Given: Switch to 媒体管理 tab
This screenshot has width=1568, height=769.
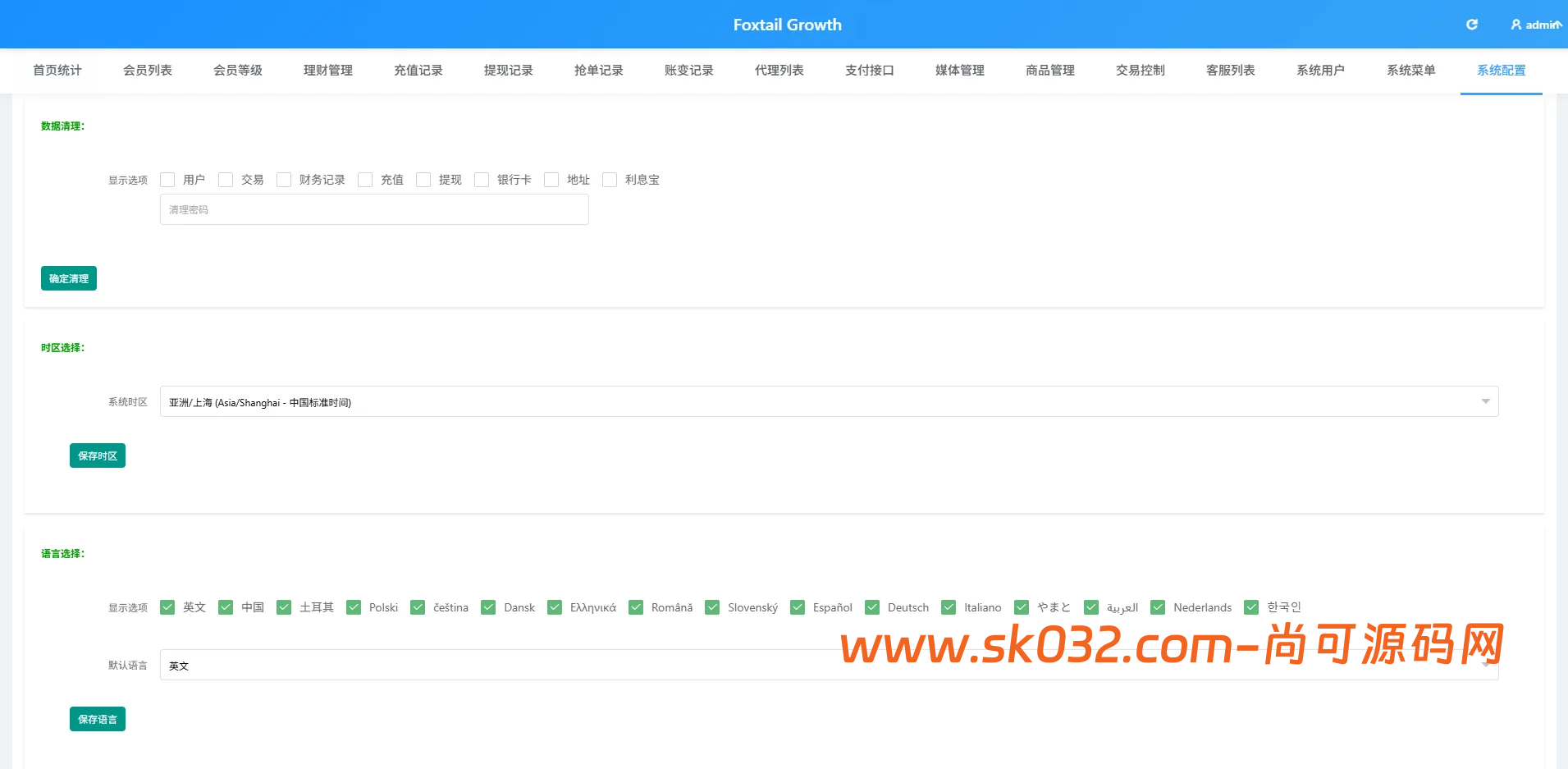Looking at the screenshot, I should pyautogui.click(x=960, y=71).
